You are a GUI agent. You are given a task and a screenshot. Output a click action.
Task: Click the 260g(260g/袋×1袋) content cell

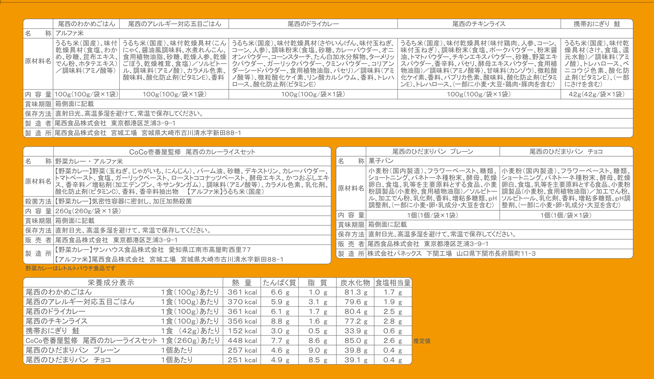coord(88,211)
